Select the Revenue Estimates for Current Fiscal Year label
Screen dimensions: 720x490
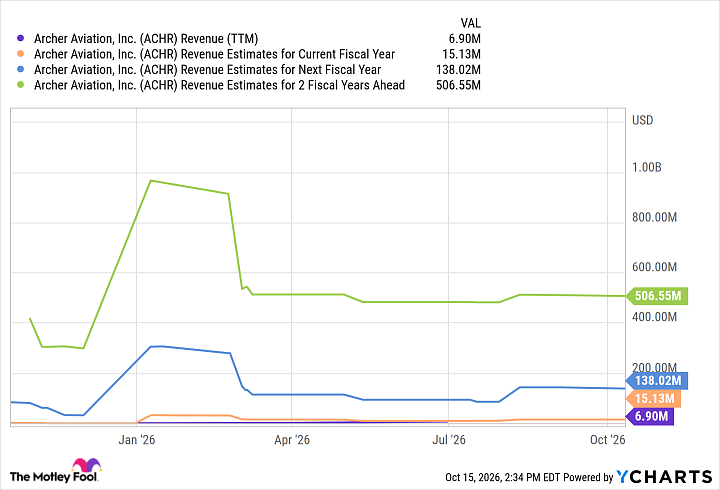click(x=214, y=54)
